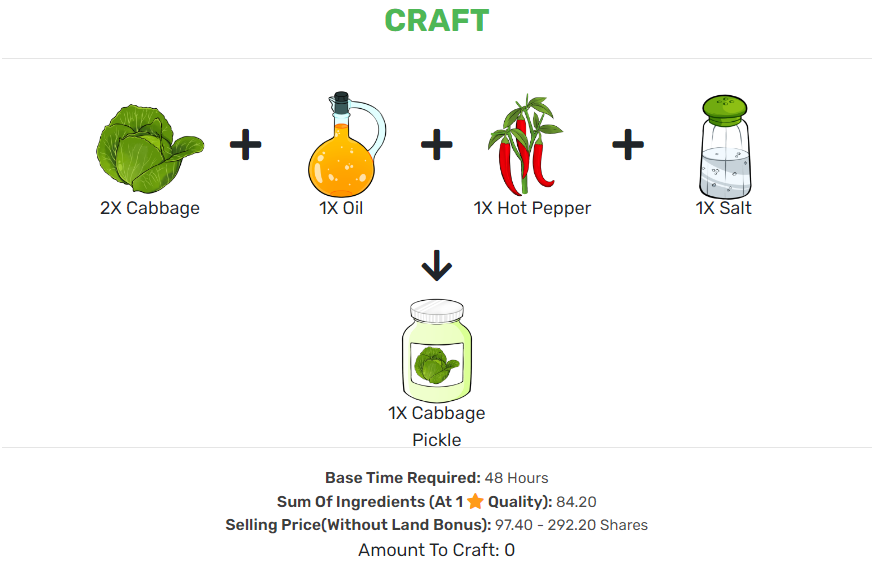Image resolution: width=873 pixels, height=569 pixels.
Task: Click the 1X Hot Pepper label
Action: [x=532, y=208]
